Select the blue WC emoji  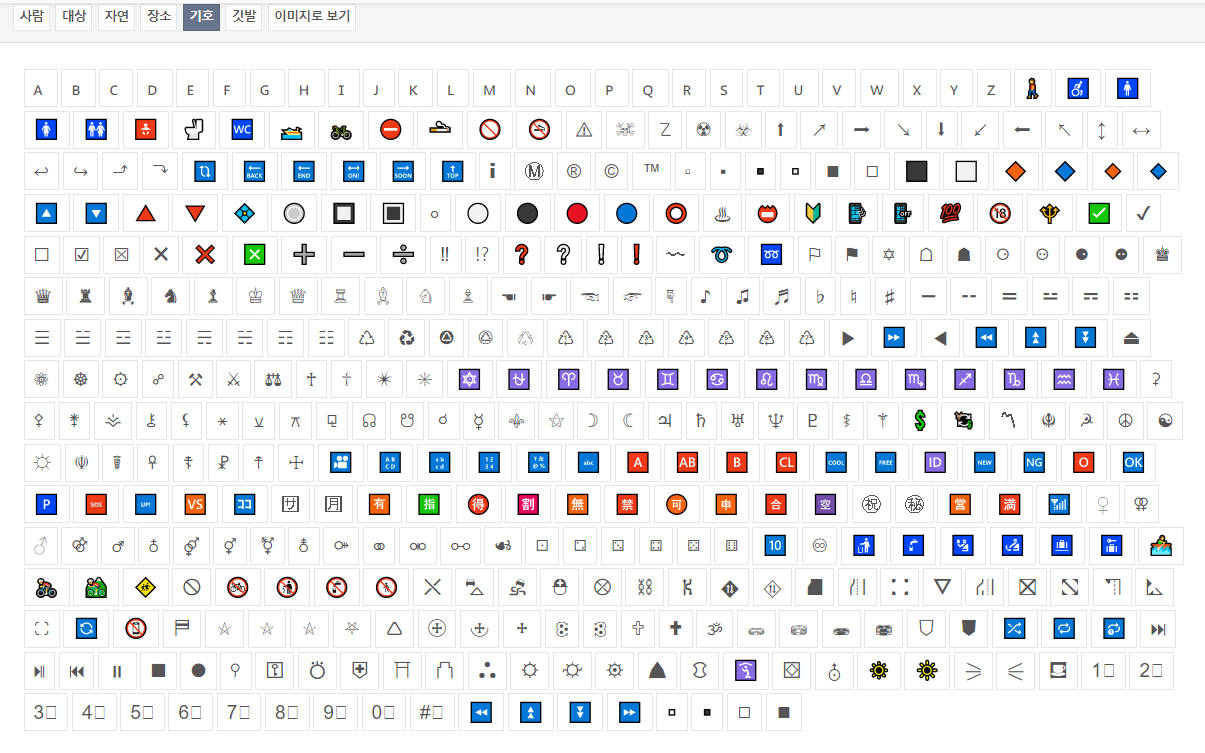point(242,130)
